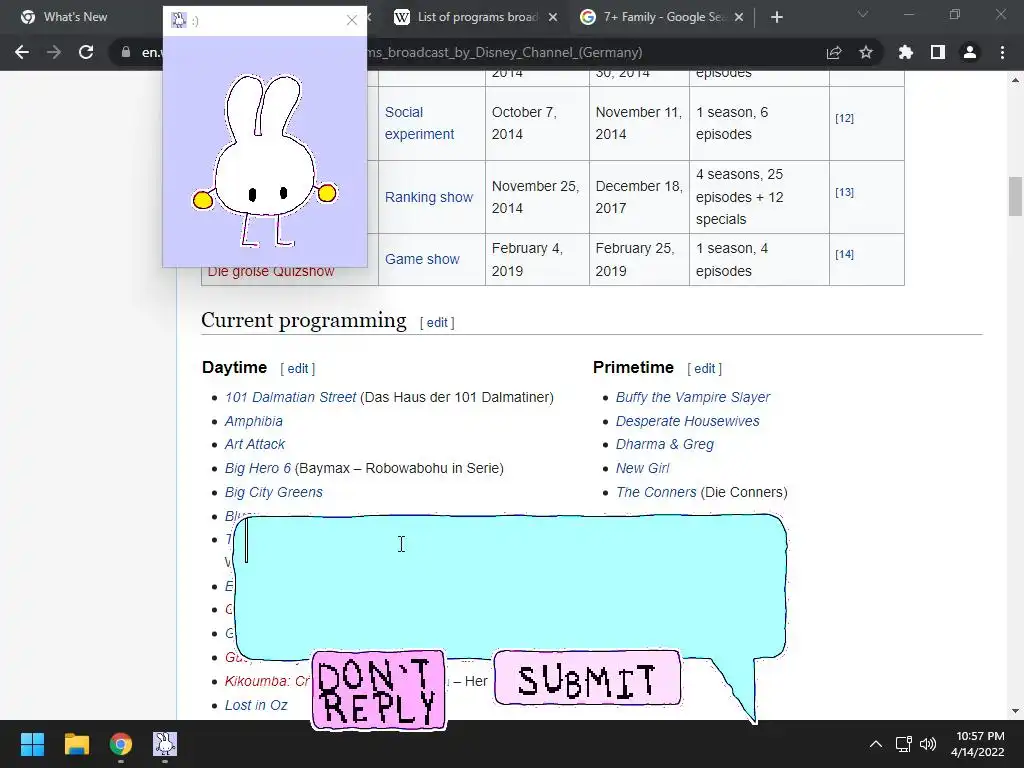The image size is (1024, 768).
Task: Open the Amphibia link
Action: [x=253, y=421]
